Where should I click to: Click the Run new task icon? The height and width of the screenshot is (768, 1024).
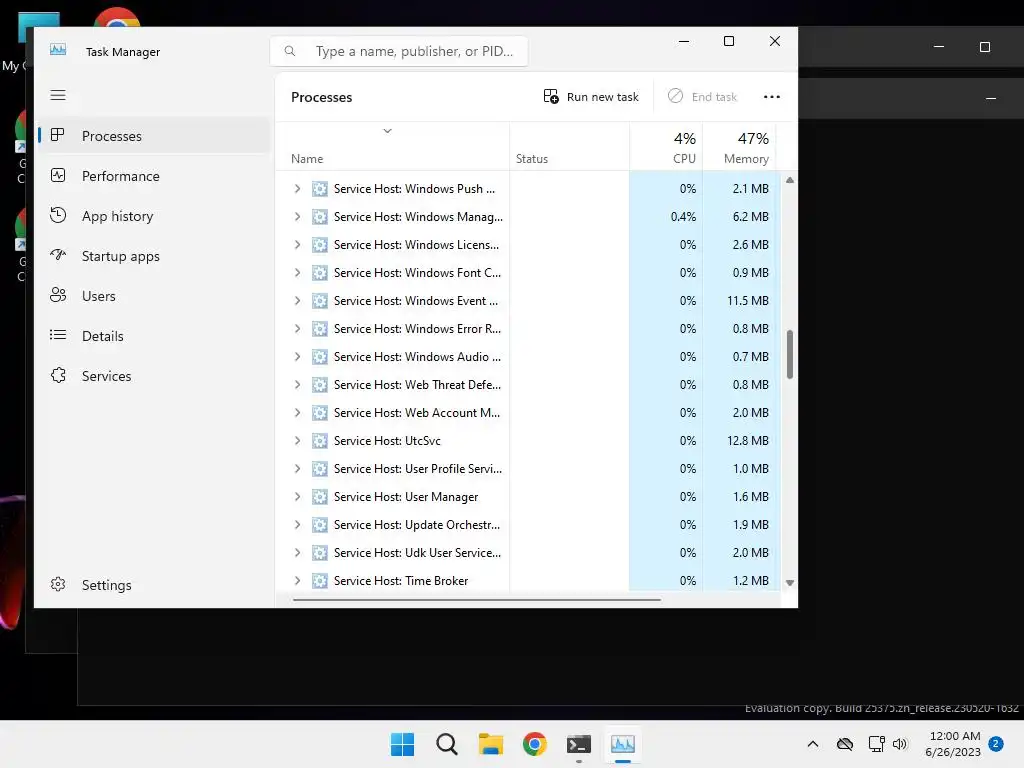pyautogui.click(x=551, y=97)
